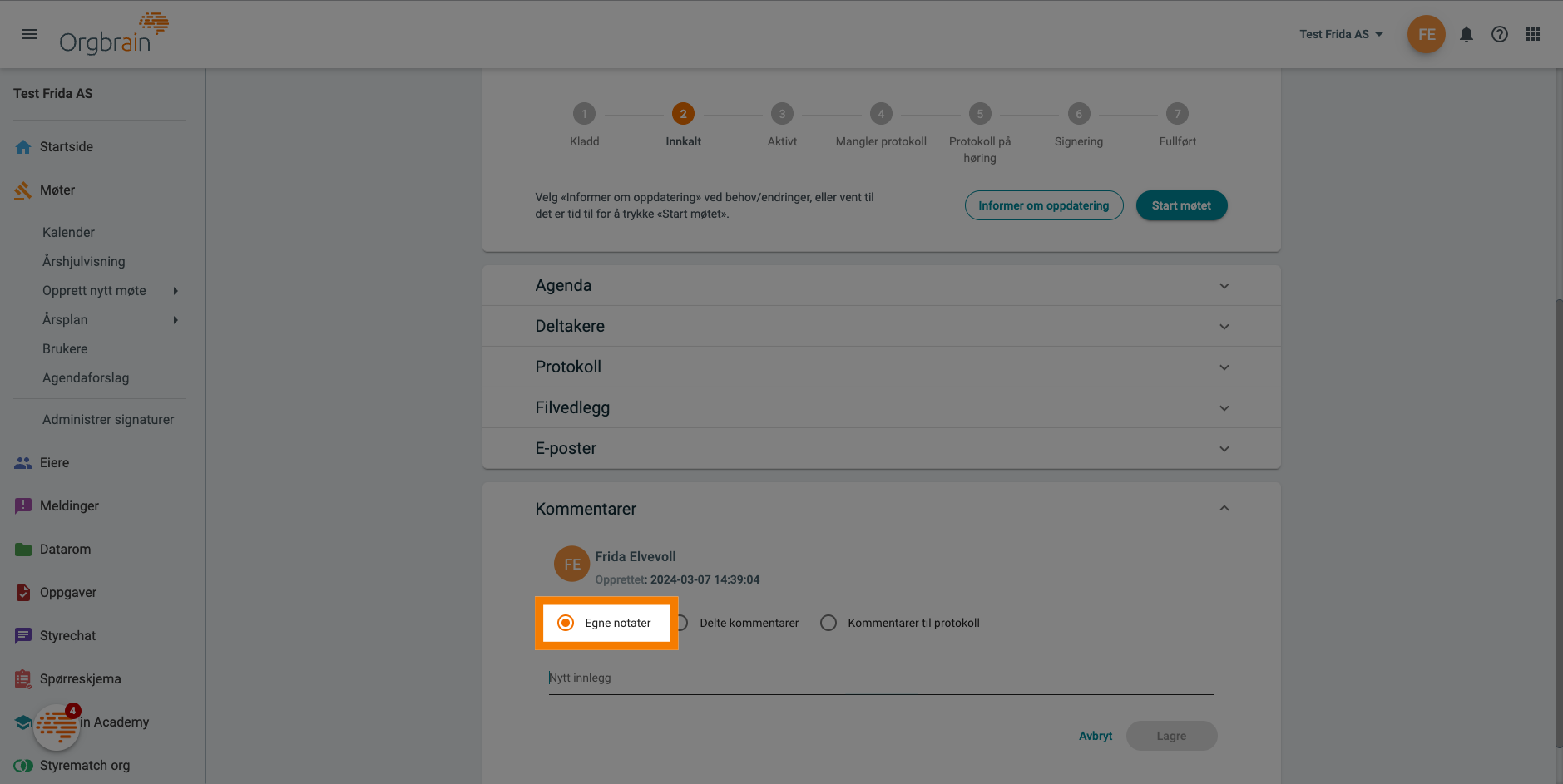The height and width of the screenshot is (784, 1563).
Task: Select step 1 Kladd in stepper
Action: [x=584, y=114]
